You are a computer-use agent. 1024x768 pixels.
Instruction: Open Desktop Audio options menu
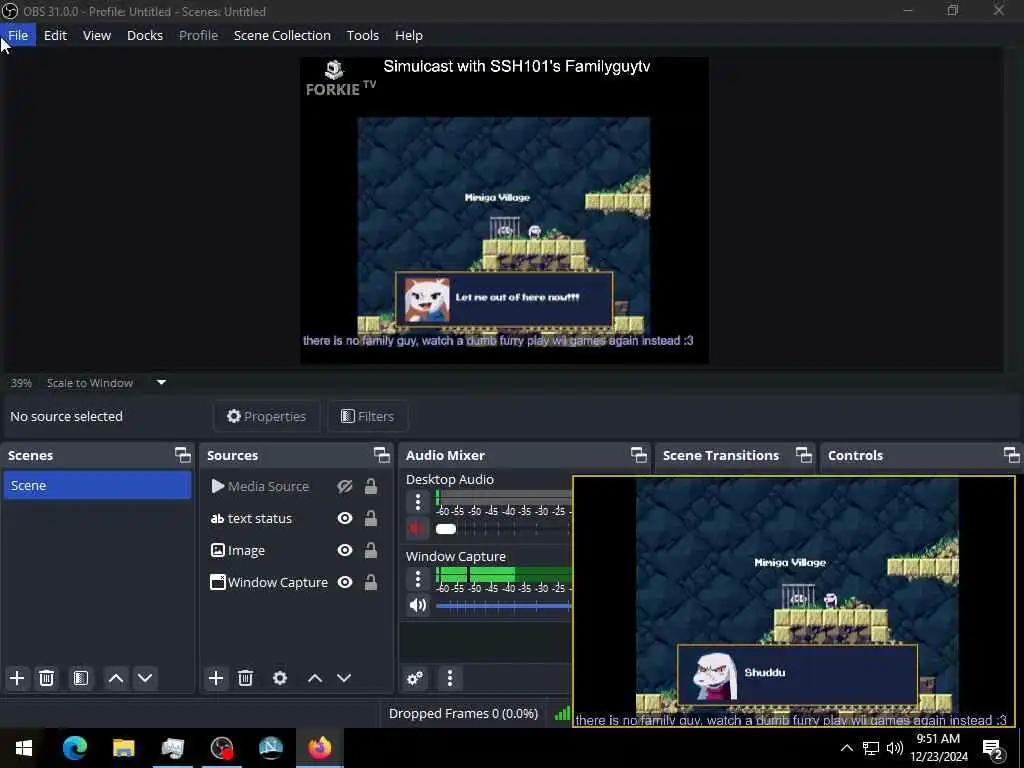(x=418, y=502)
